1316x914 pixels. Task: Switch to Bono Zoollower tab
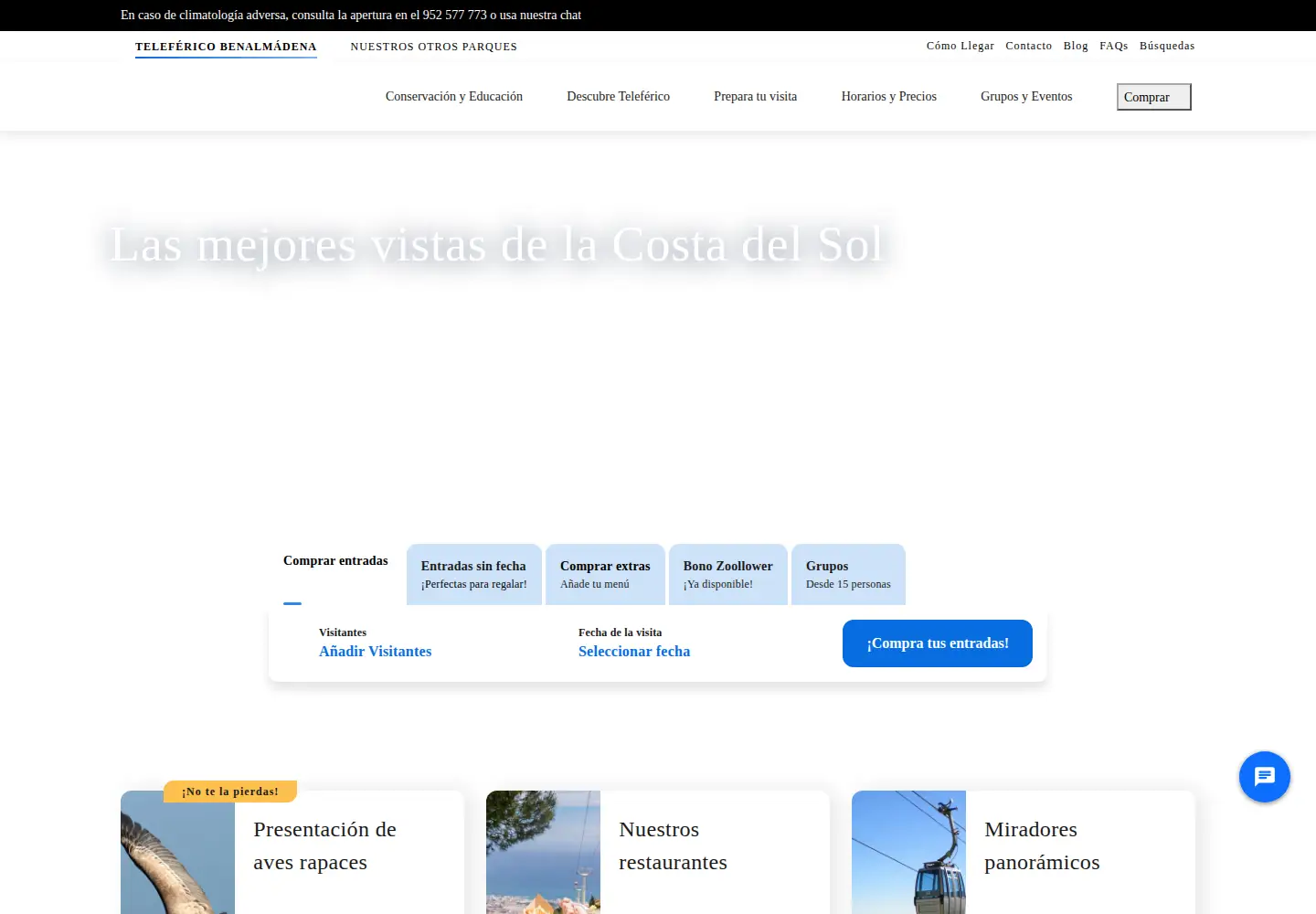[728, 574]
